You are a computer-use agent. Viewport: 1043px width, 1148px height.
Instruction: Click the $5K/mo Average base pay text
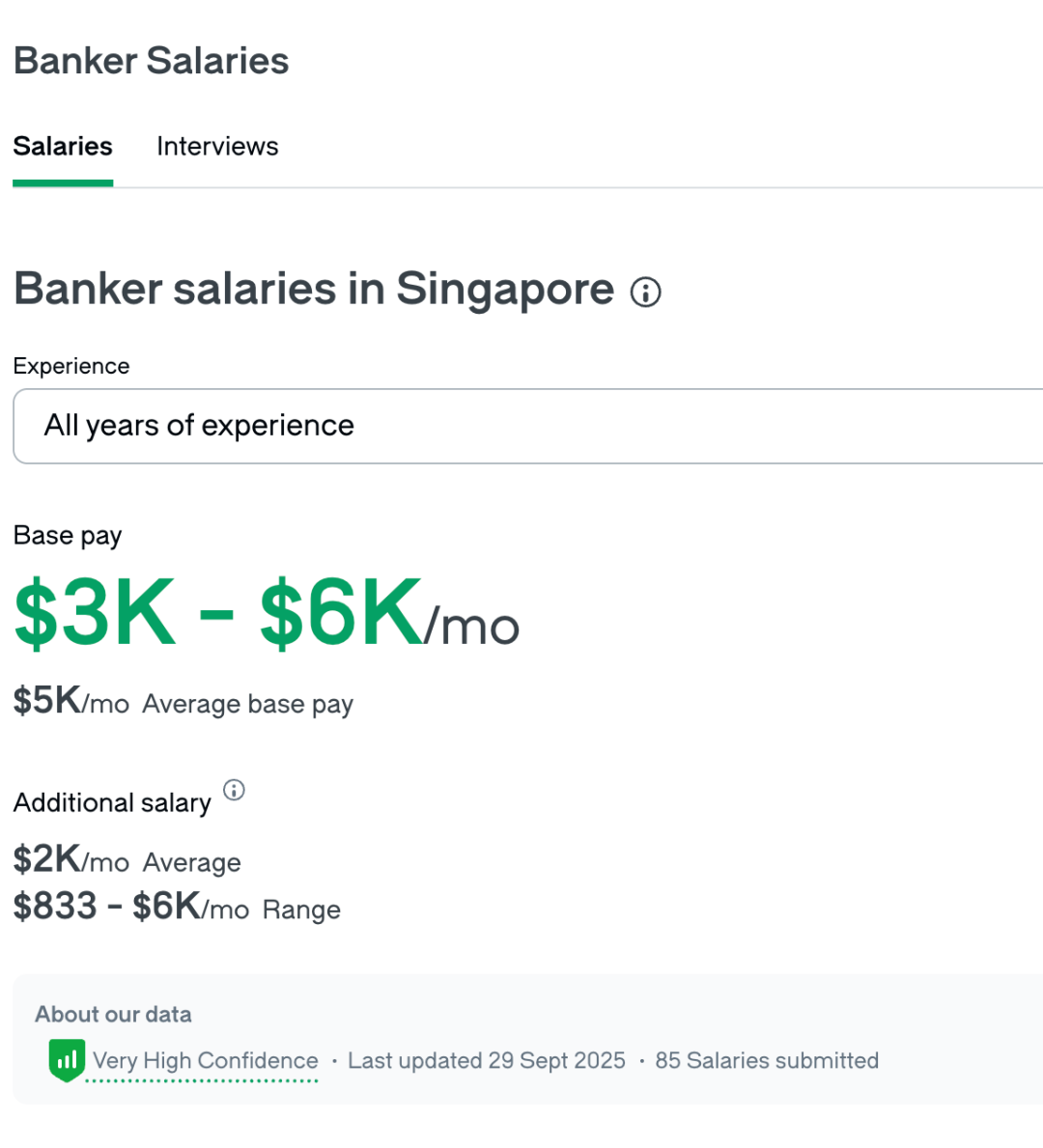183,703
